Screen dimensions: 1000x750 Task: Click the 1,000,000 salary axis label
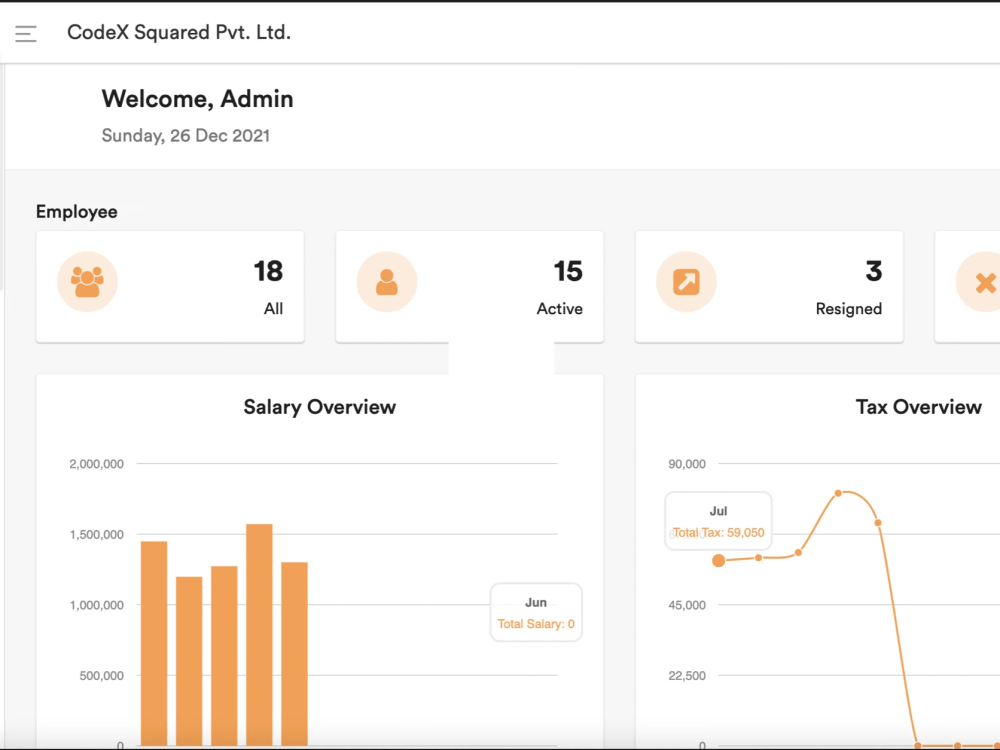click(96, 605)
